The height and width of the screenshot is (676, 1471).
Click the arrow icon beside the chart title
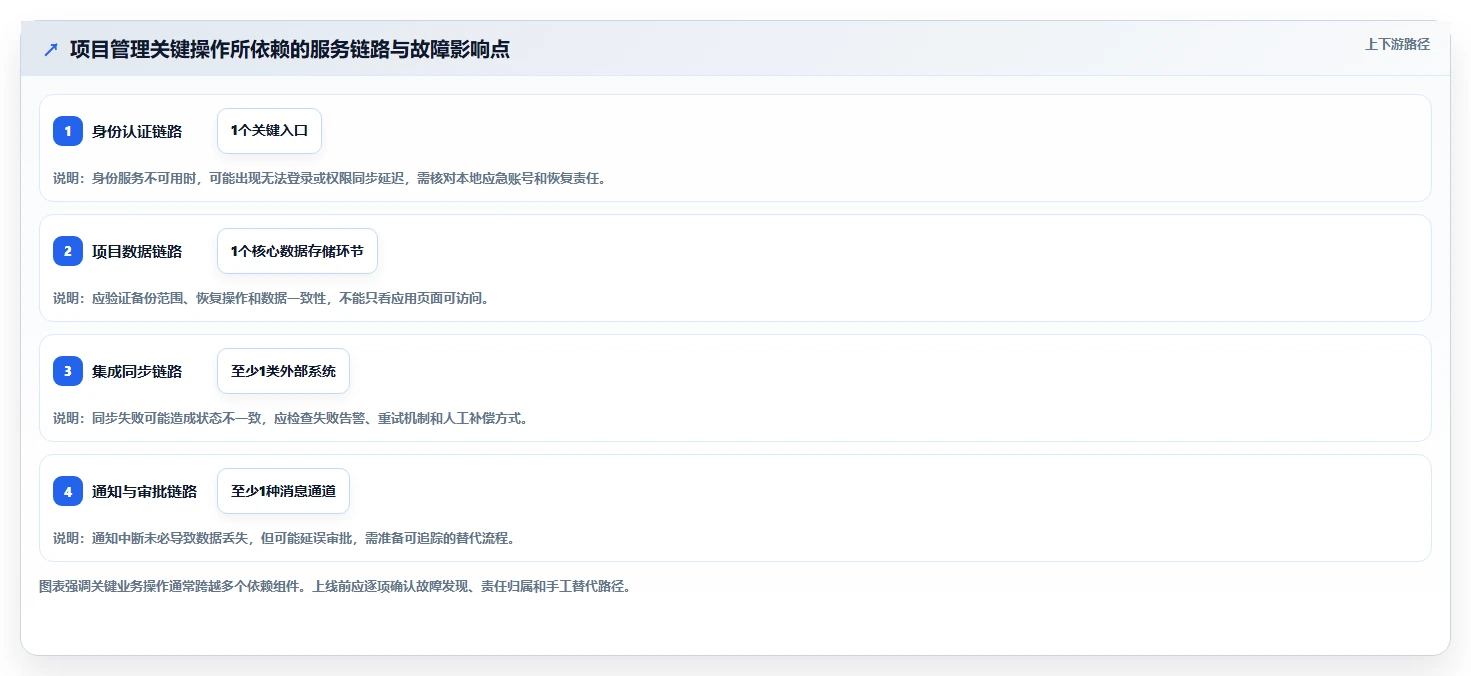click(x=51, y=49)
